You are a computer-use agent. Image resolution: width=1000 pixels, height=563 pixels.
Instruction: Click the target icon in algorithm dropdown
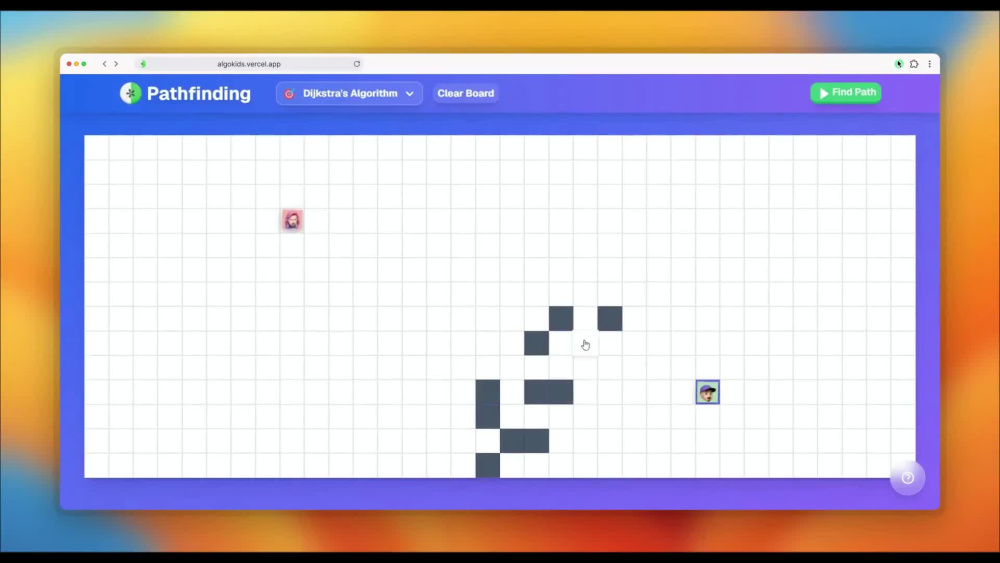click(289, 94)
